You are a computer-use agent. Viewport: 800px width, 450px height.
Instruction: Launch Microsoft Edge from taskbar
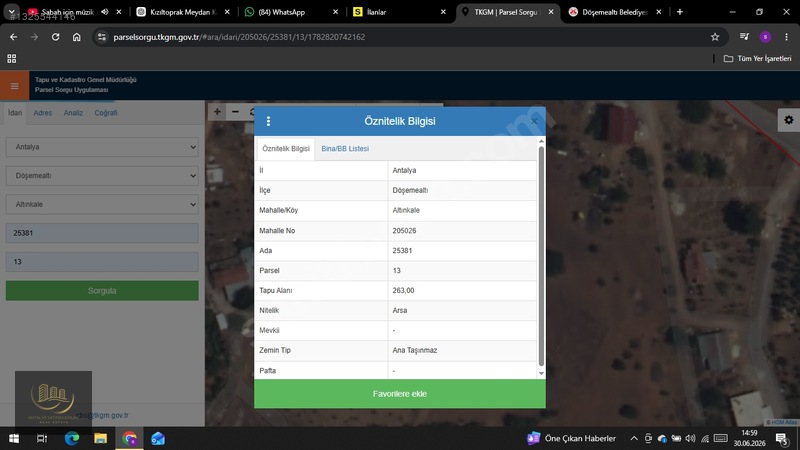coord(72,438)
